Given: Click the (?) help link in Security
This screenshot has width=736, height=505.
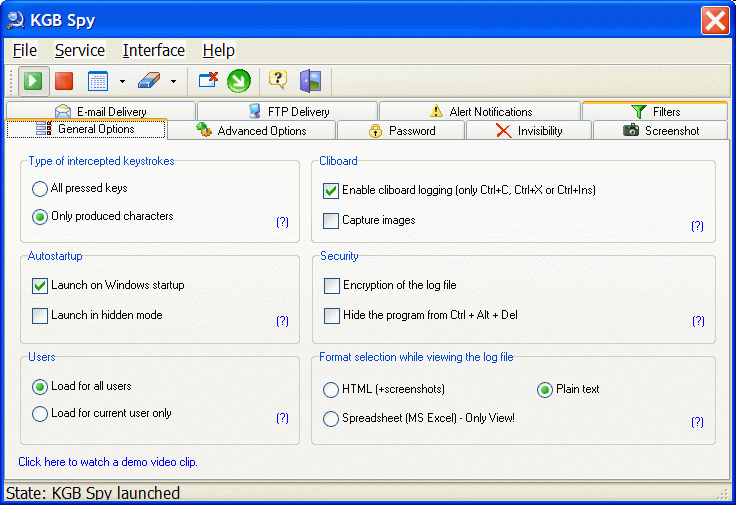Looking at the screenshot, I should point(697,321).
